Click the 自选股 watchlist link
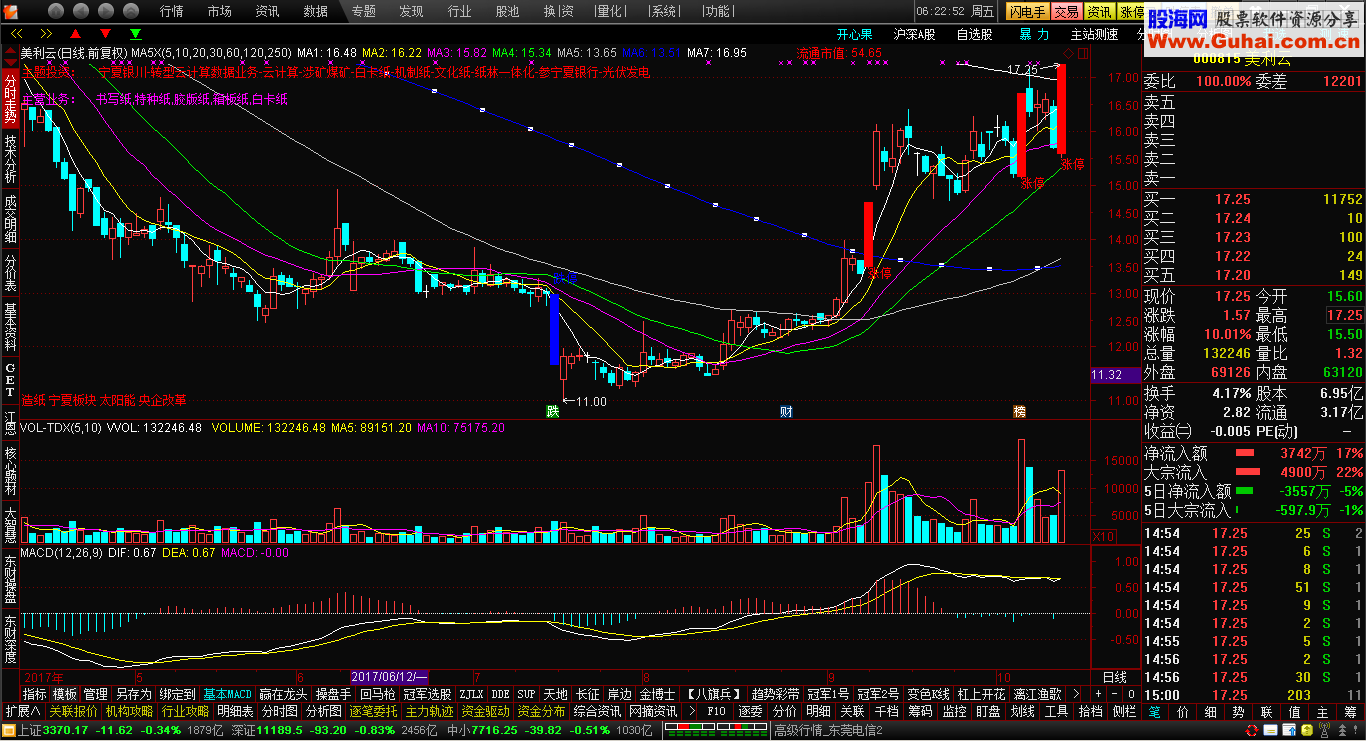Screen dimensions: 1366x741 point(975,34)
